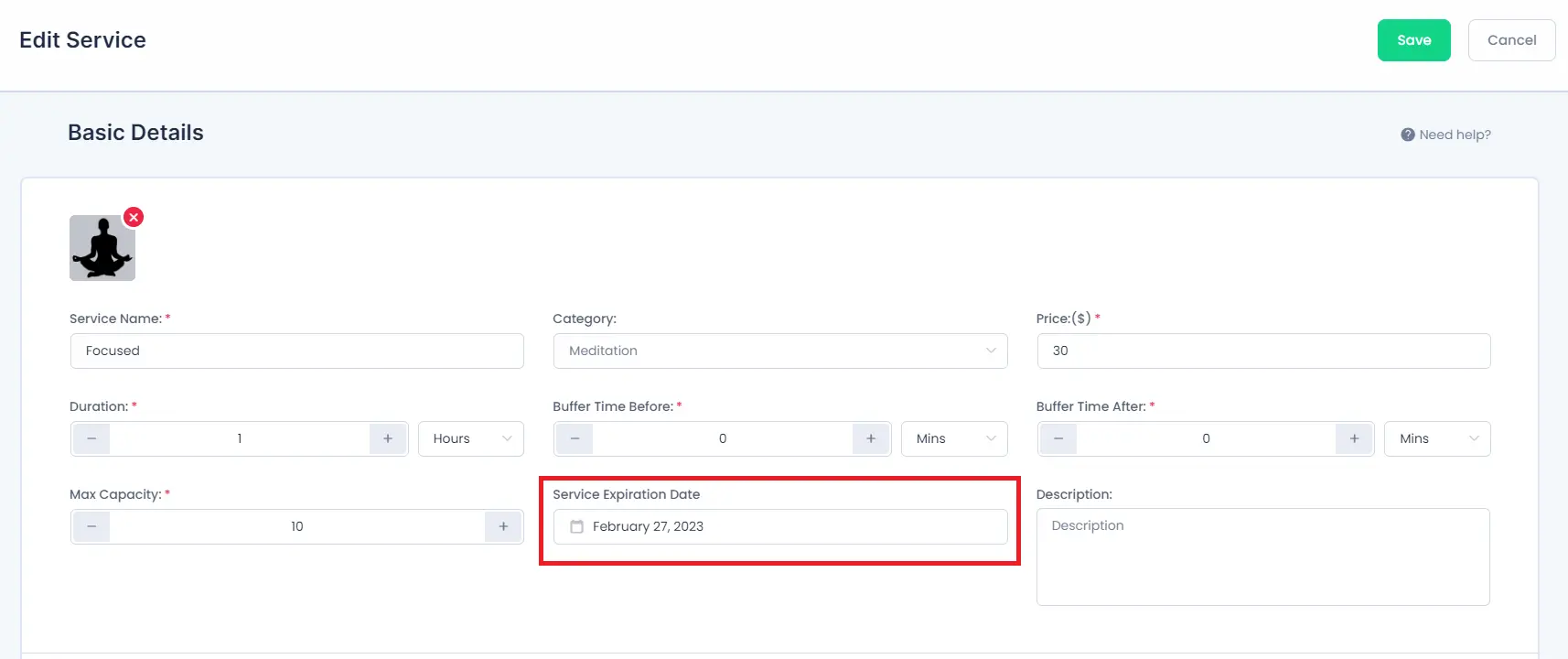The width and height of the screenshot is (1568, 659).
Task: Click the Category: label
Action: (585, 319)
